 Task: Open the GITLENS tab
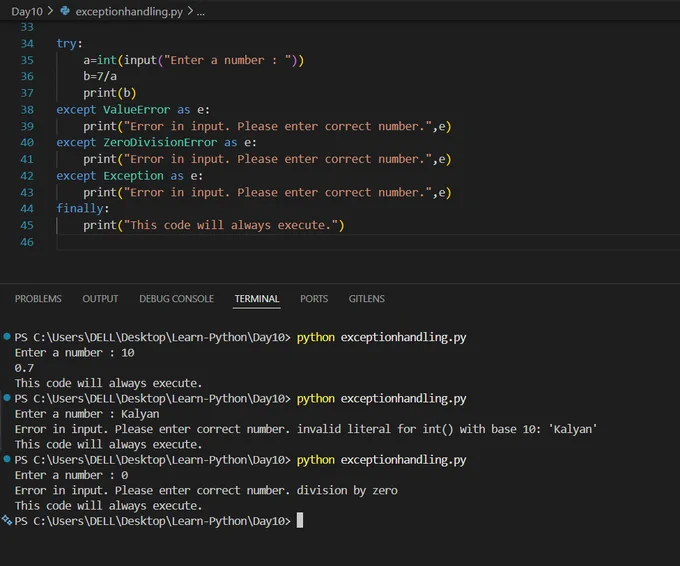[366, 299]
